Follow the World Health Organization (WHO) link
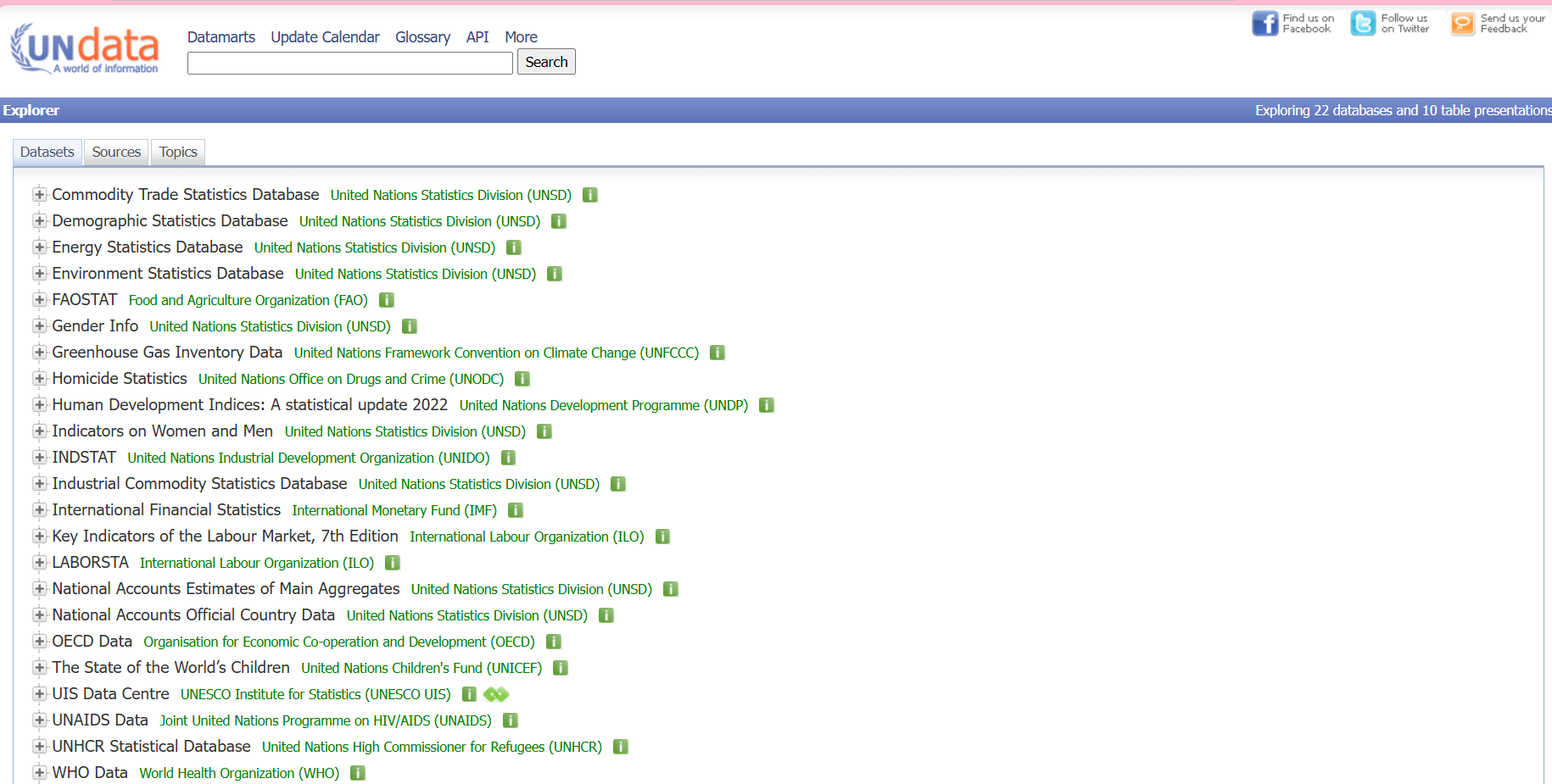 click(x=239, y=773)
